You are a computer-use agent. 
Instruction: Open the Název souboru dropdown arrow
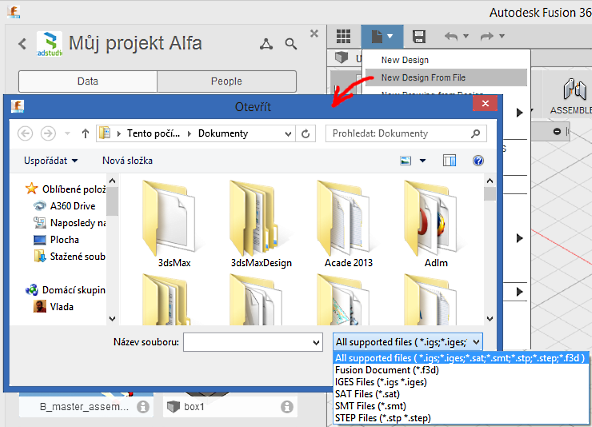point(316,342)
